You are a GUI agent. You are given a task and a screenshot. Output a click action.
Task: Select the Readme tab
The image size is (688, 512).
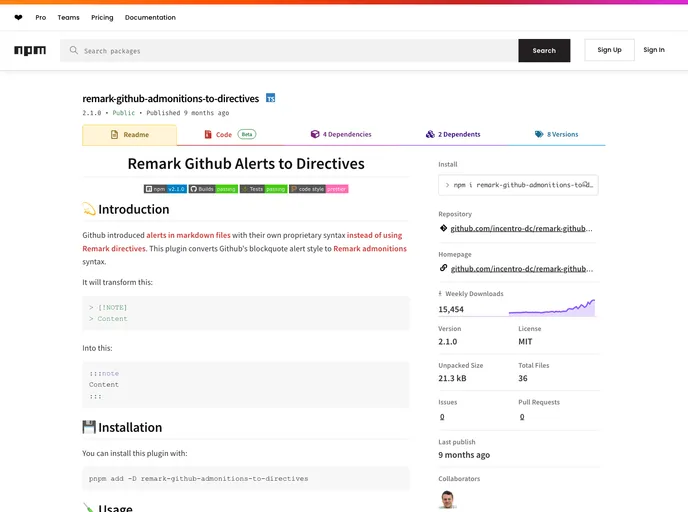(129, 135)
